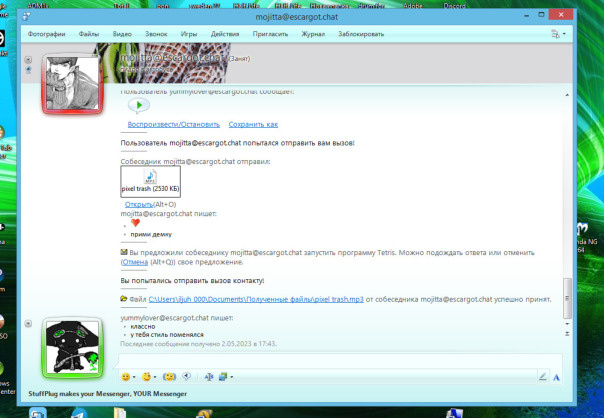The width and height of the screenshot is (604, 418).
Task: Open the emoticon picker smiley
Action: (126, 377)
